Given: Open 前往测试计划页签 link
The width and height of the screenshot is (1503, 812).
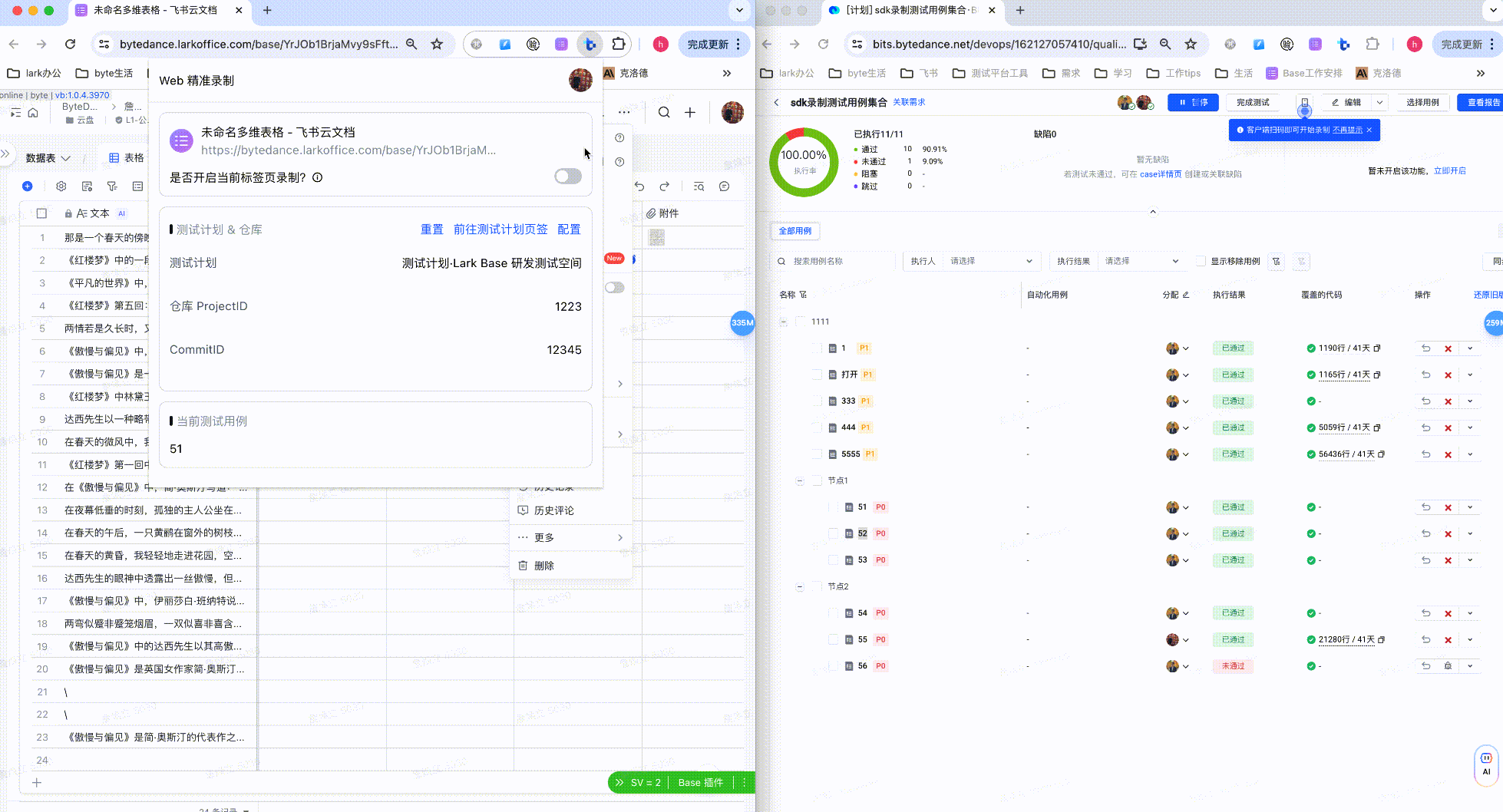Looking at the screenshot, I should tap(500, 229).
